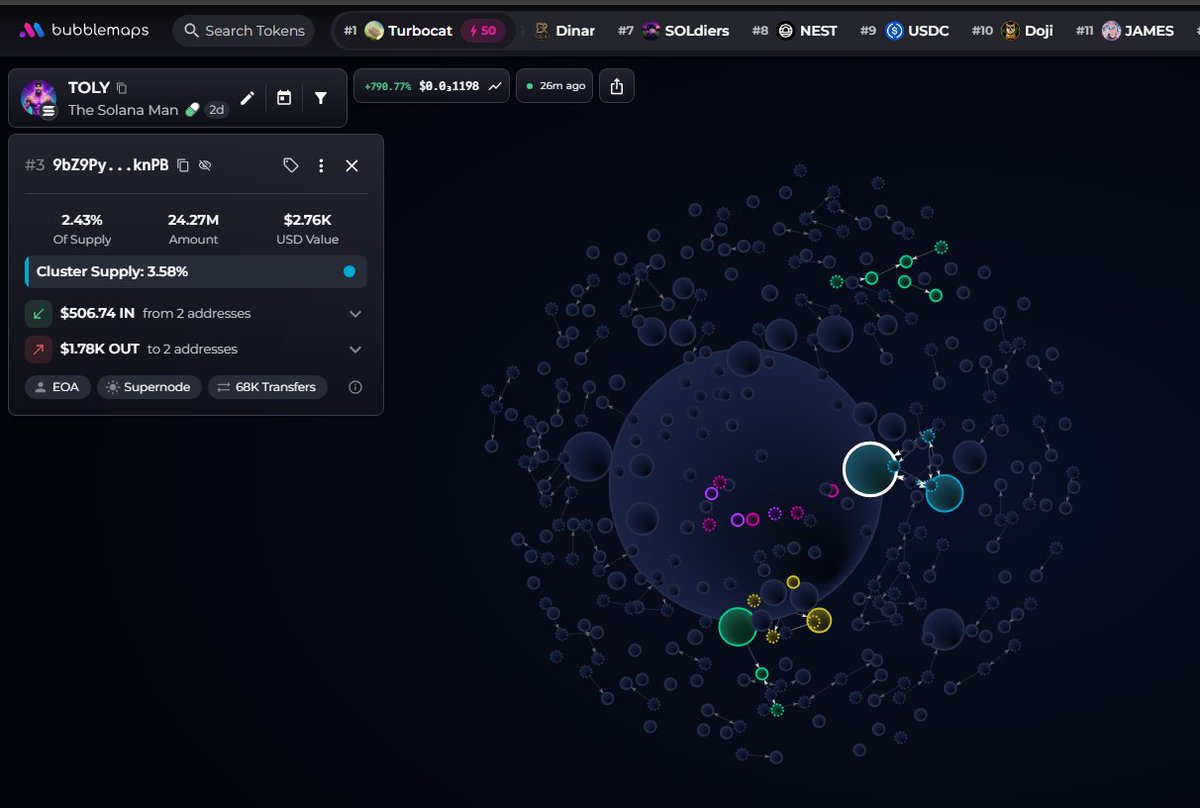Copy wallet address 9bZ9Py...knPB
The image size is (1200, 808).
(183, 165)
